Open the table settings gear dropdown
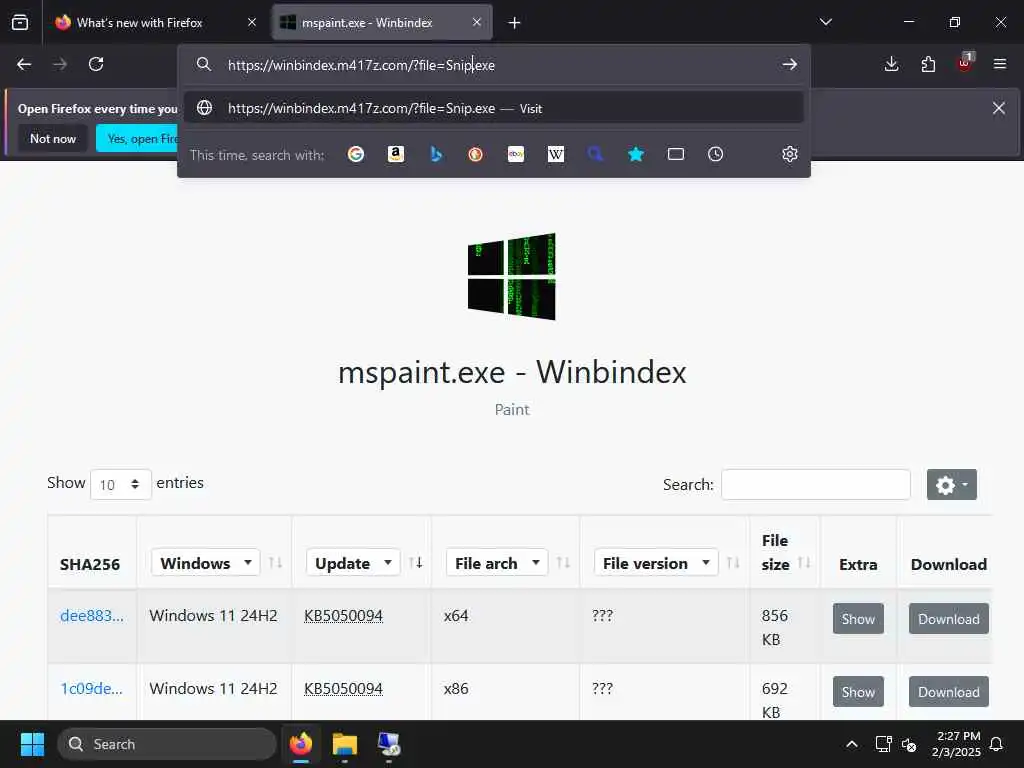 point(952,485)
